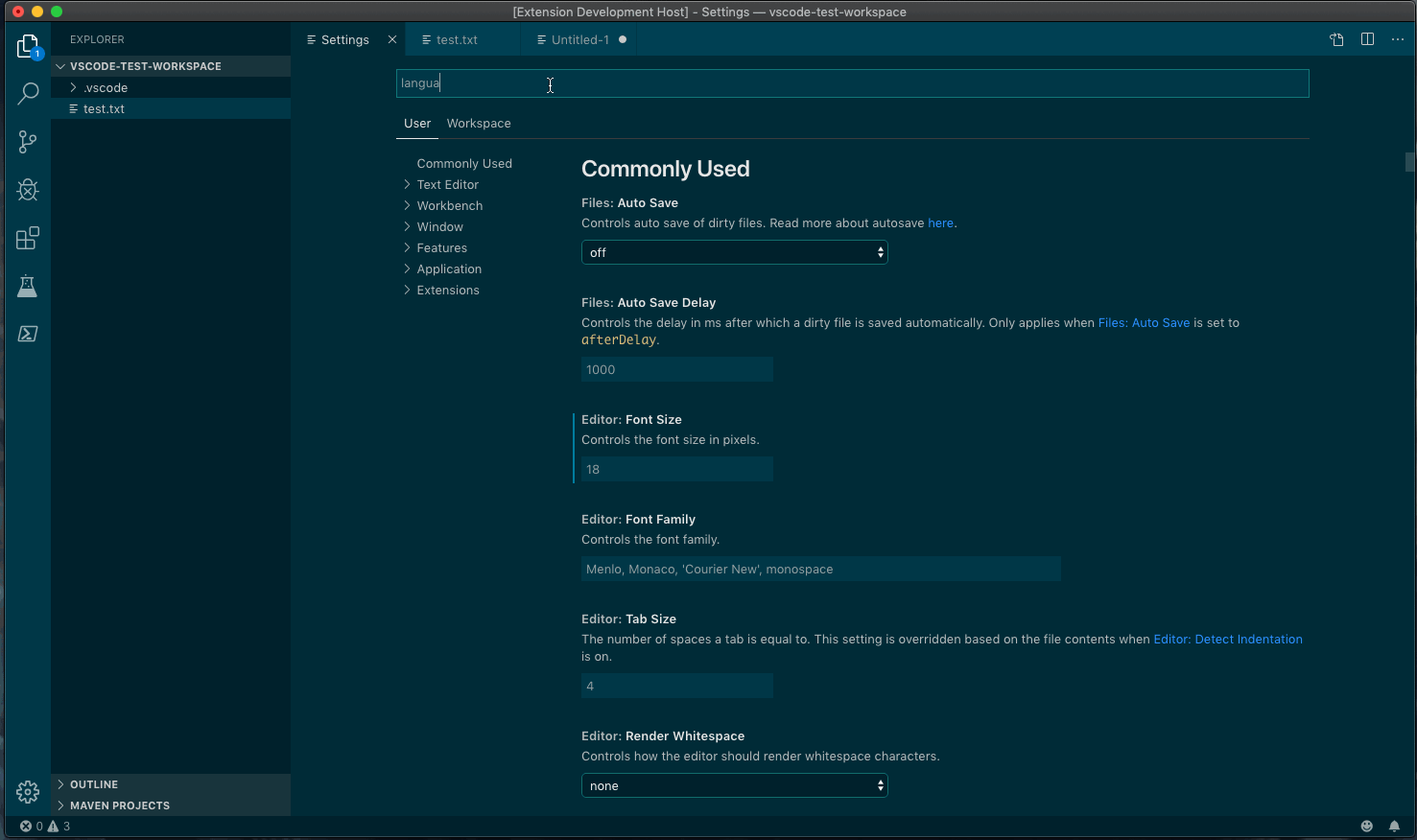Split the editor to the right

[x=1367, y=39]
